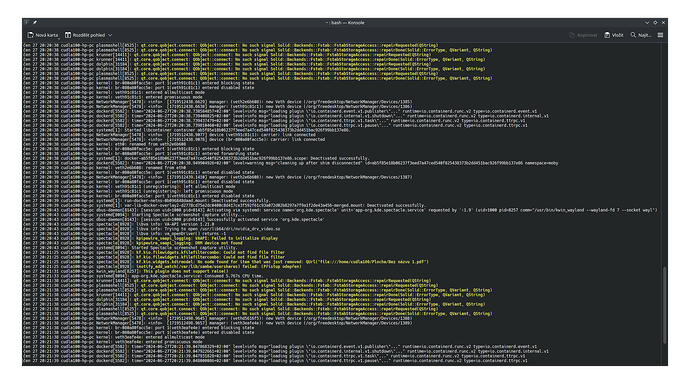Maximize the Konsole window

655,22
